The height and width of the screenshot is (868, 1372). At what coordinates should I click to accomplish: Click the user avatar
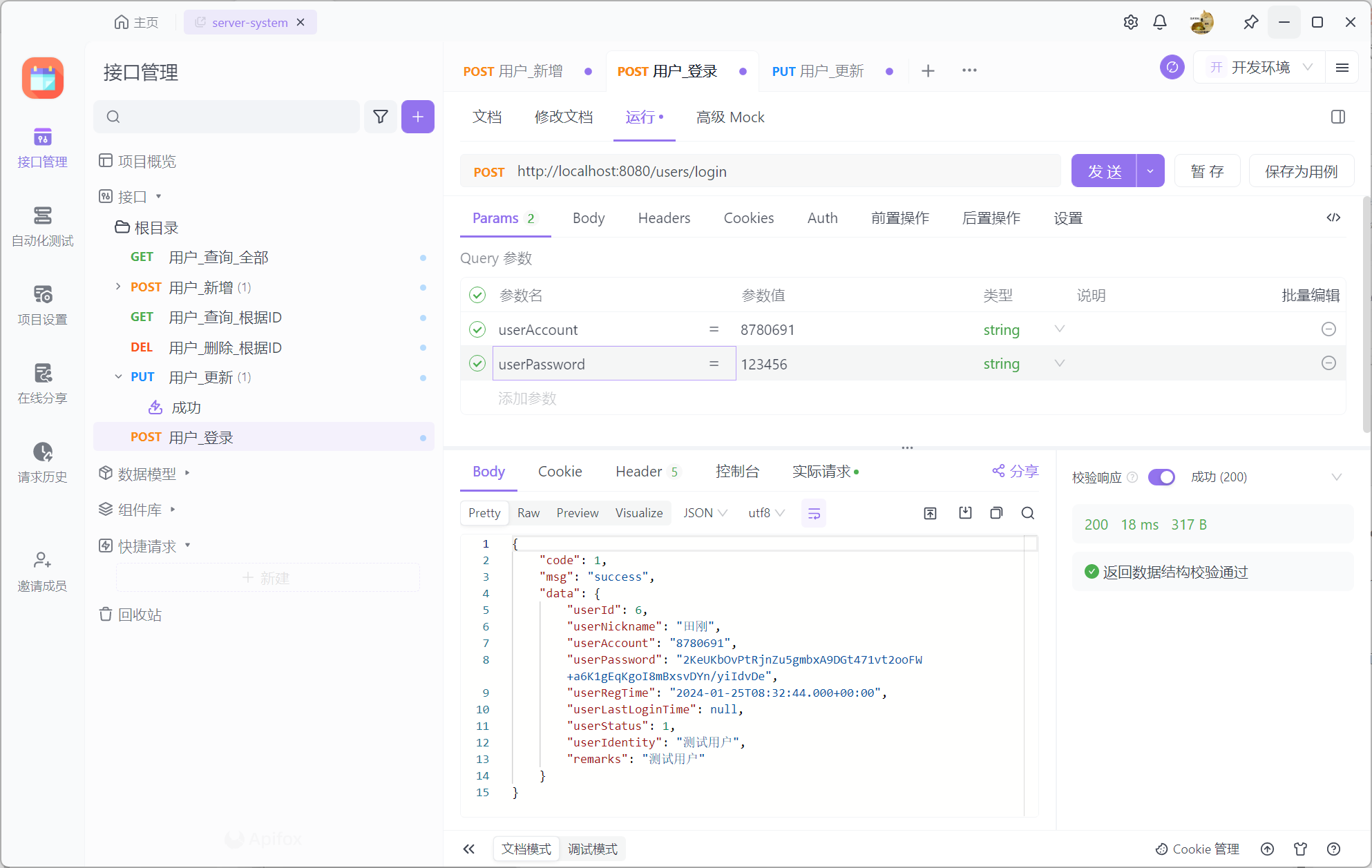[1202, 22]
